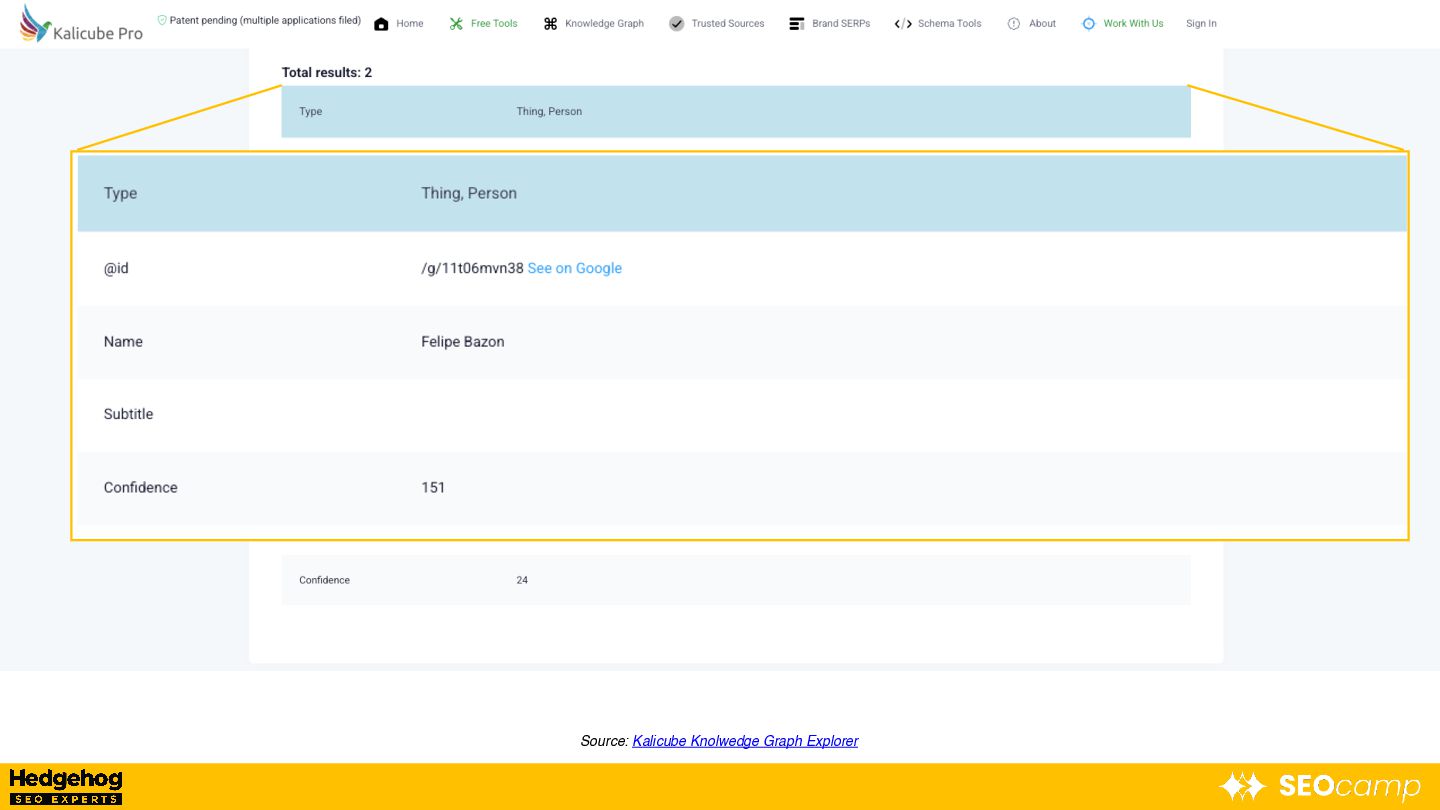This screenshot has height=810, width=1440.
Task: Click the Sign In link
Action: [x=1201, y=24]
